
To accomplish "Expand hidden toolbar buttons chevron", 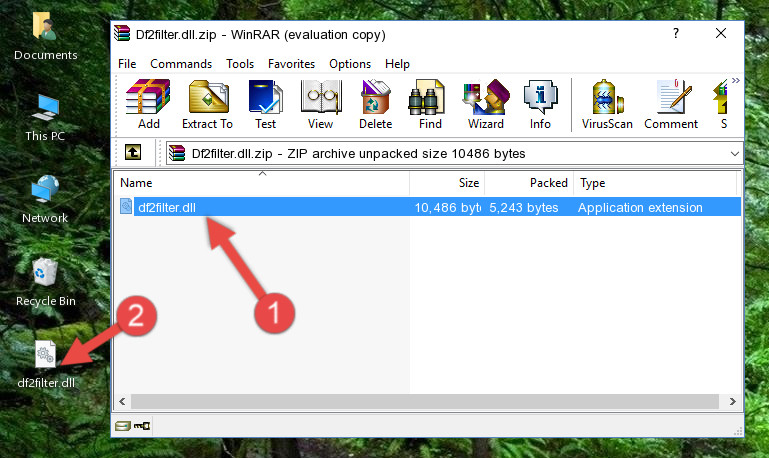I will 736,80.
